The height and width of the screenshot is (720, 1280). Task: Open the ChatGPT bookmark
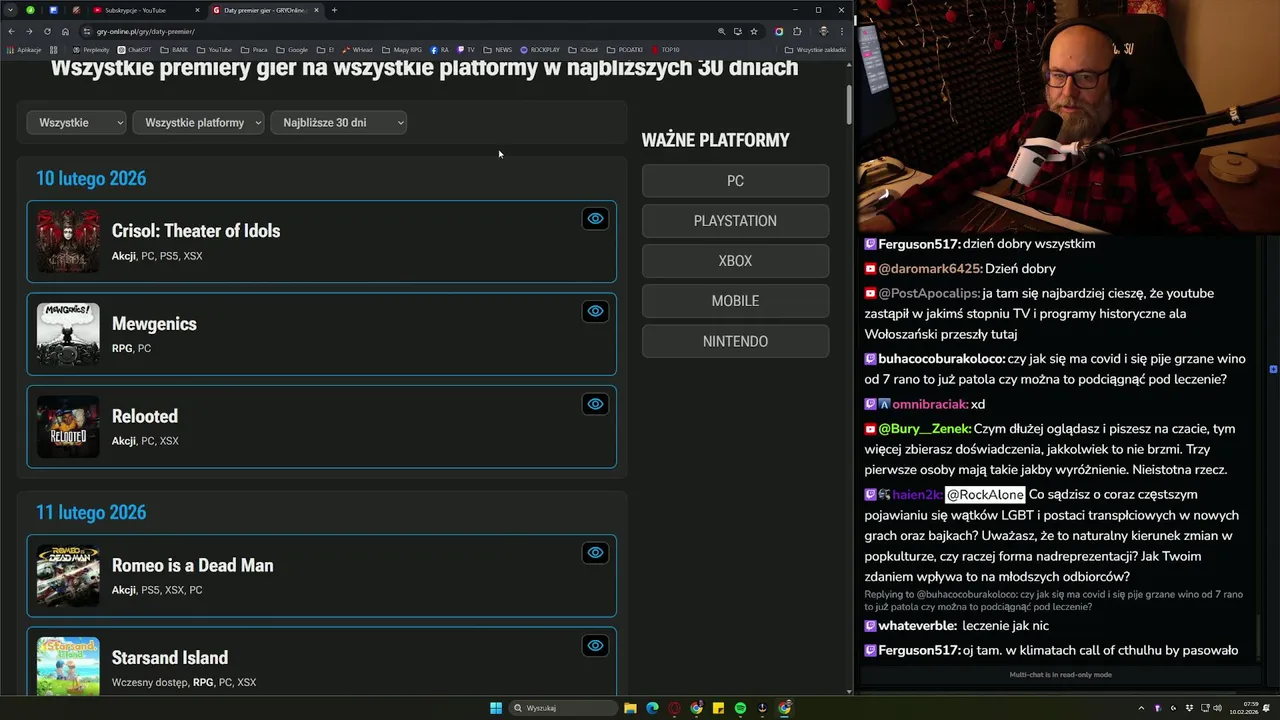click(135, 49)
